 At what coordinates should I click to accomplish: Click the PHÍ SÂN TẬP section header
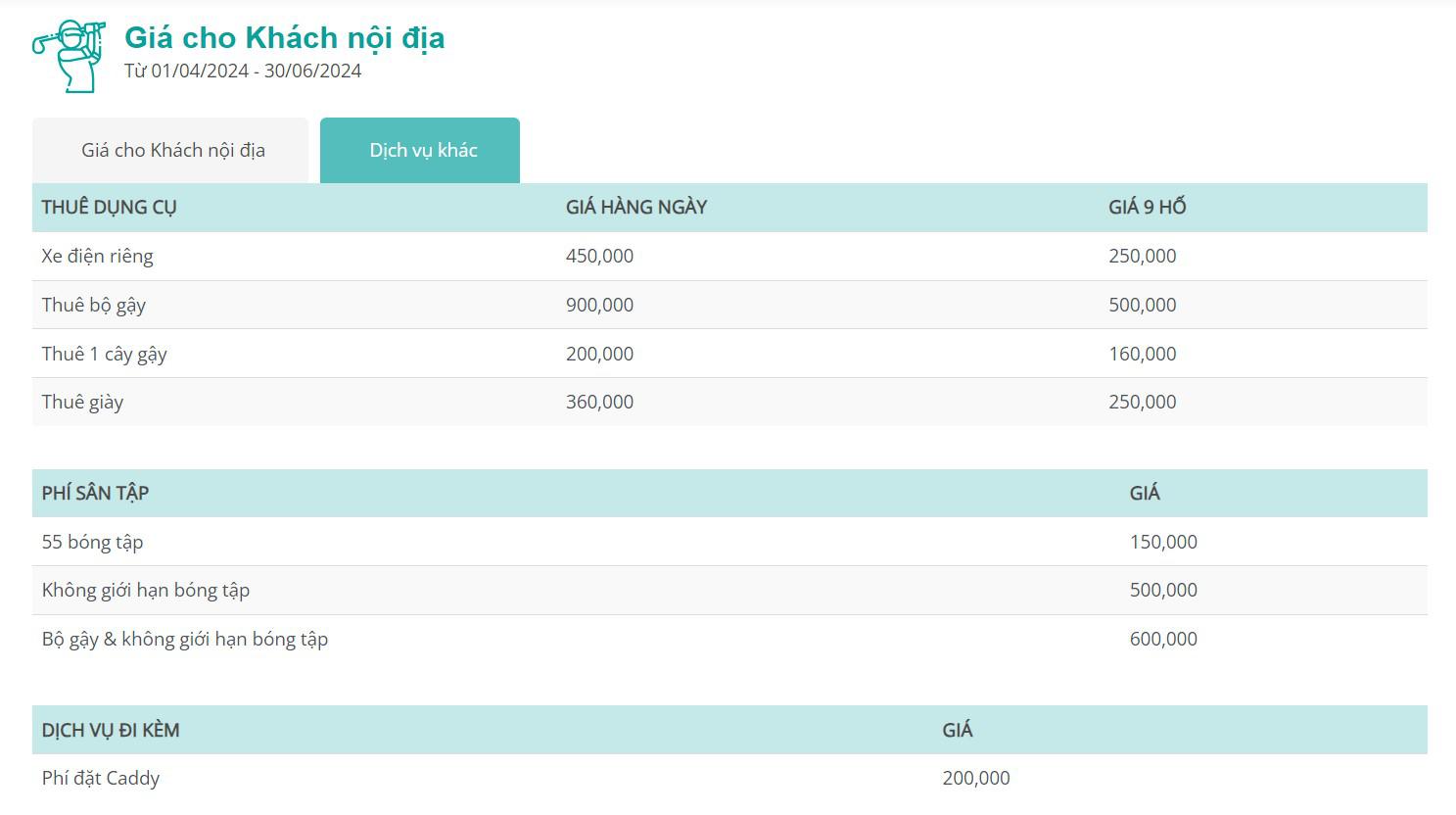(x=95, y=493)
